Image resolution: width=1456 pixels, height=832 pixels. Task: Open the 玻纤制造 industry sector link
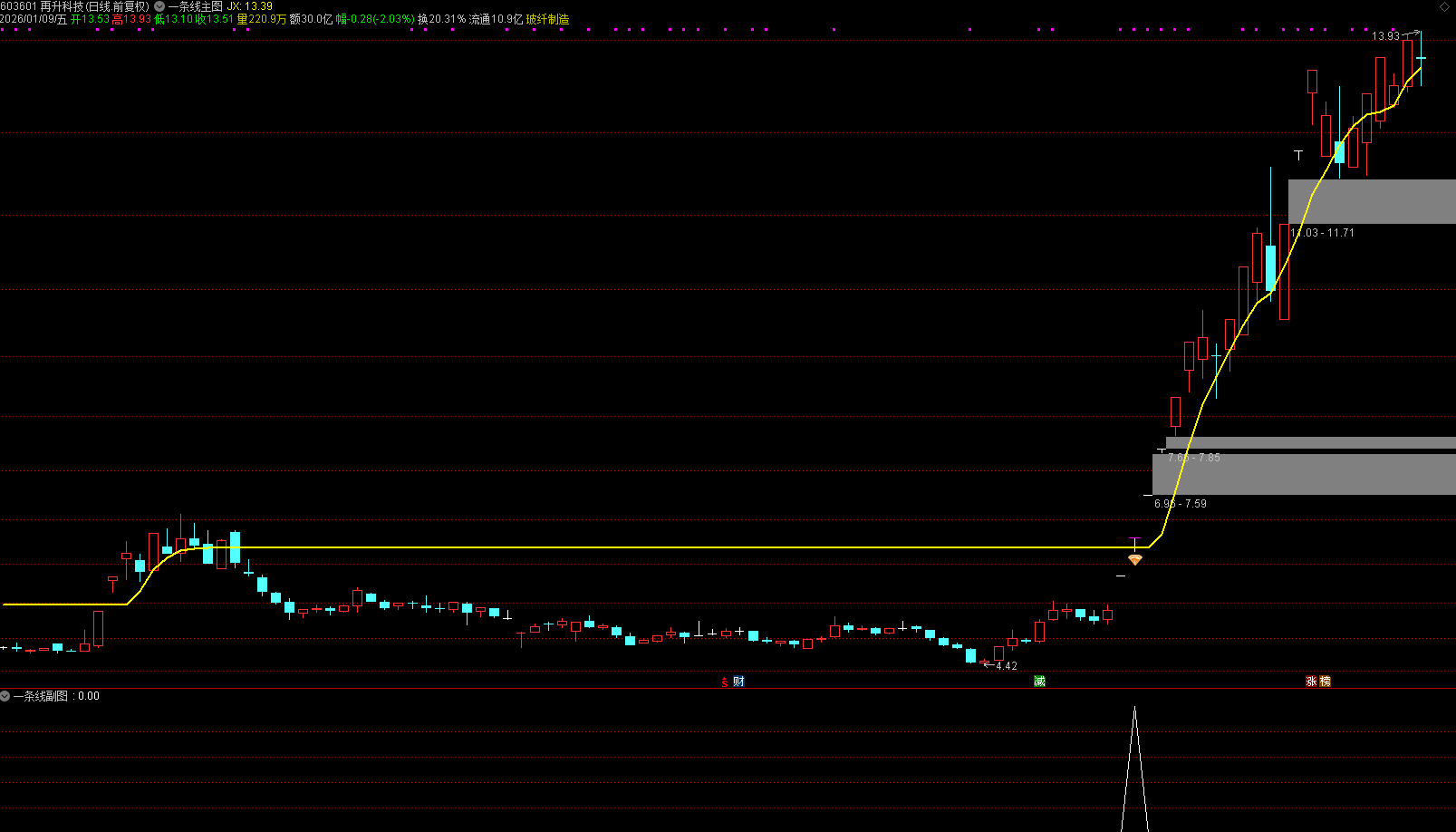(547, 19)
